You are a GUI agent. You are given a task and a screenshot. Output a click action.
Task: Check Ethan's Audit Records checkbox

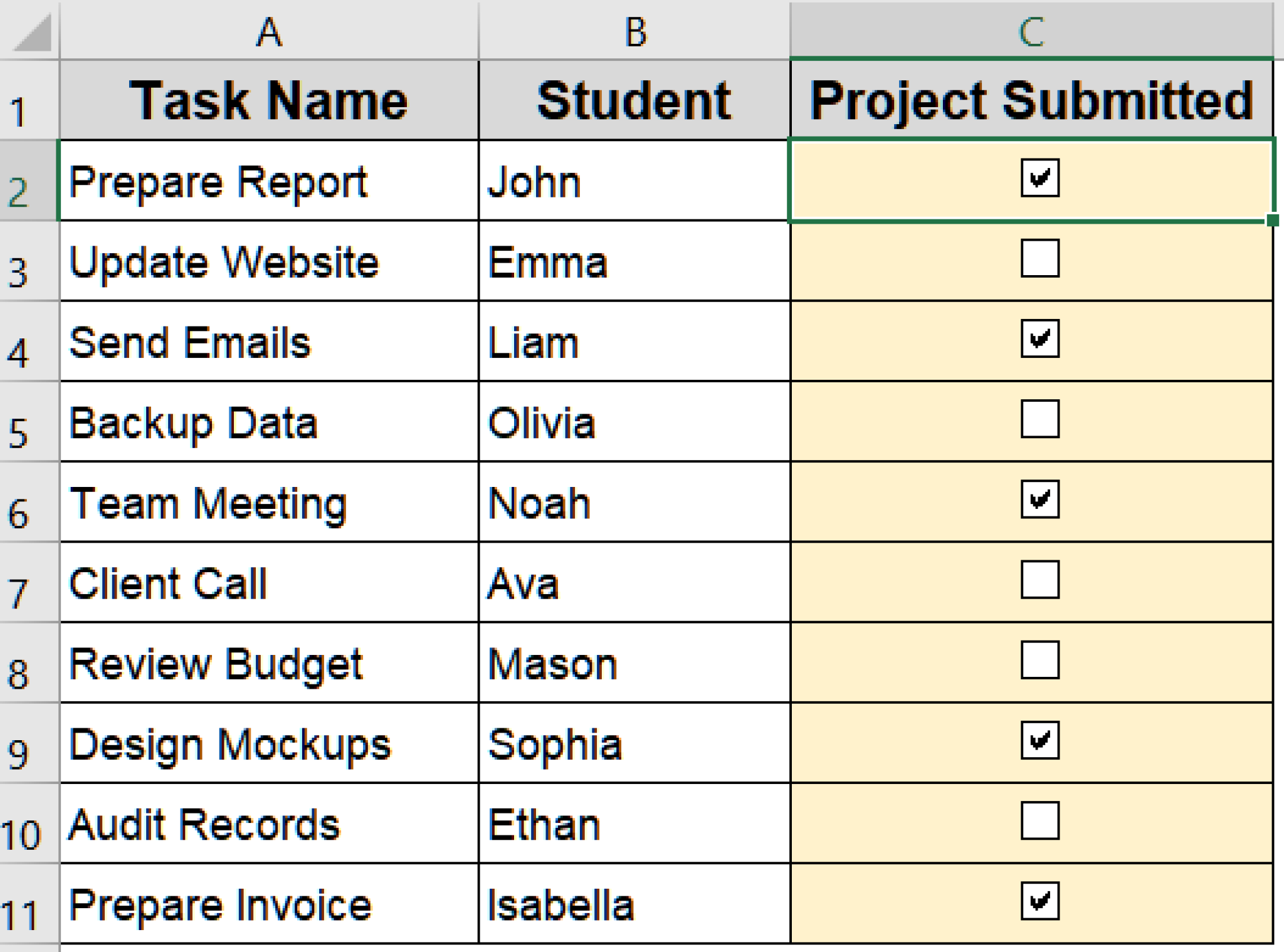point(1039,820)
